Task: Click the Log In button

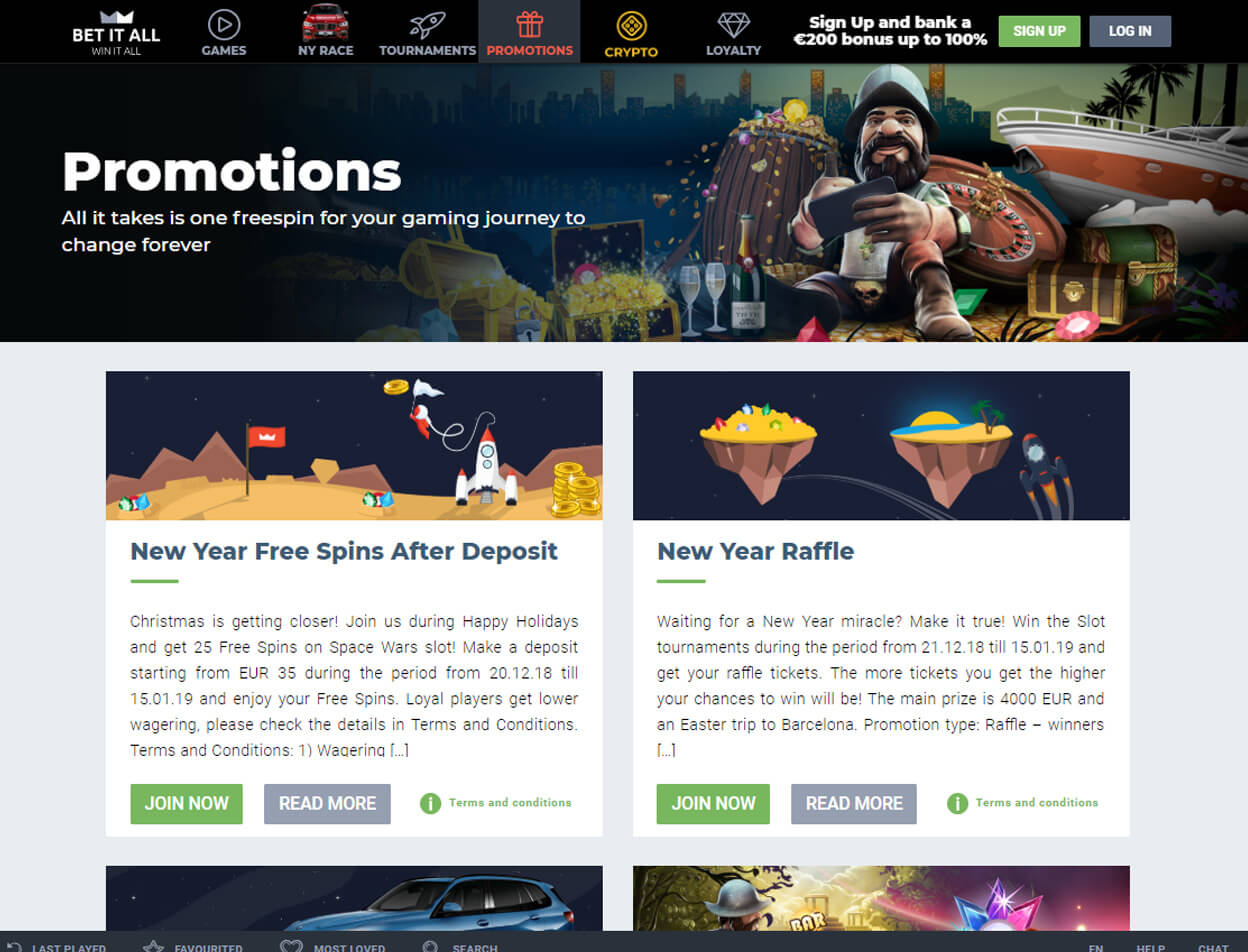Action: [x=1130, y=31]
